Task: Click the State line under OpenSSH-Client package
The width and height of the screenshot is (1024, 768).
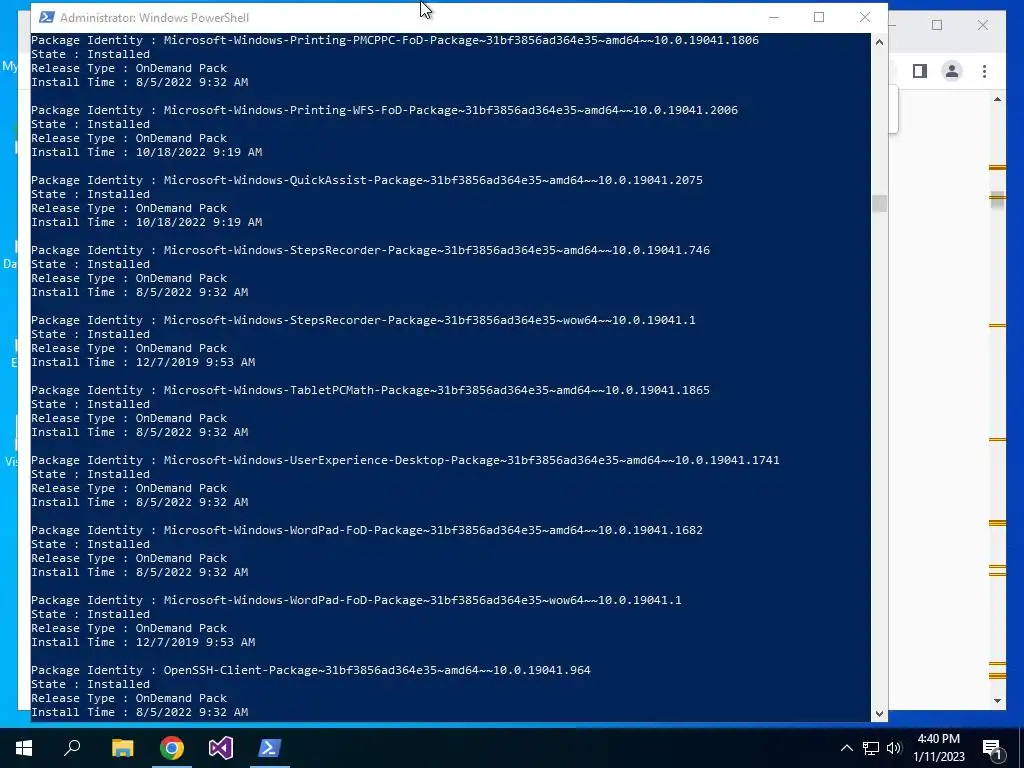Action: tap(90, 684)
